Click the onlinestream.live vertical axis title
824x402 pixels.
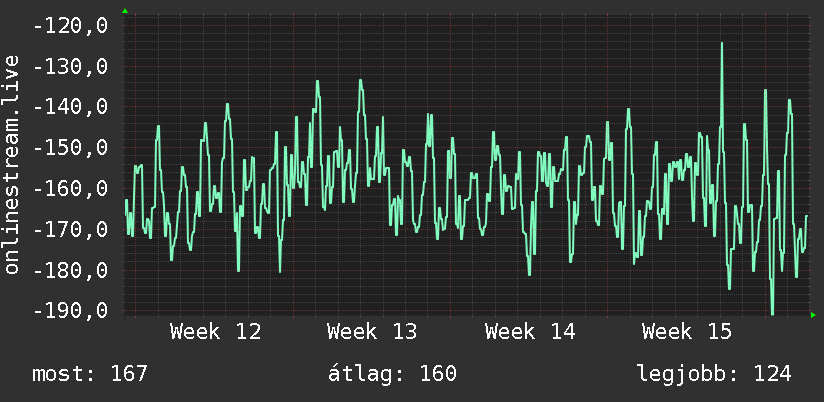(11, 164)
